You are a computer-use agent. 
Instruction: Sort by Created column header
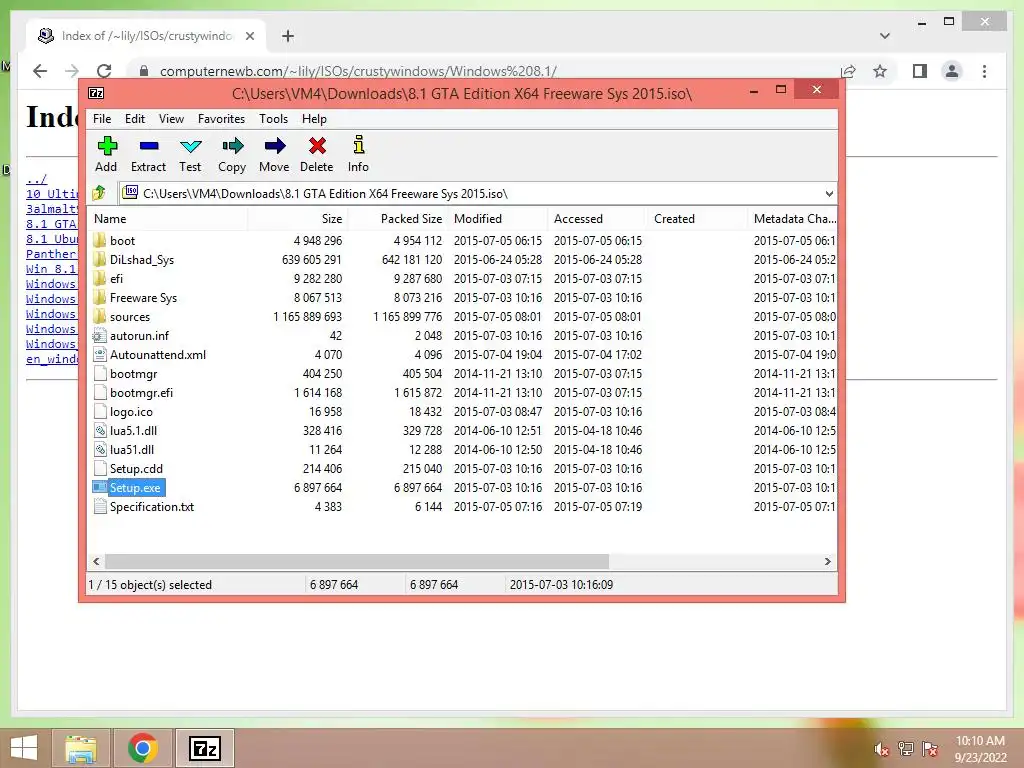coord(697,219)
